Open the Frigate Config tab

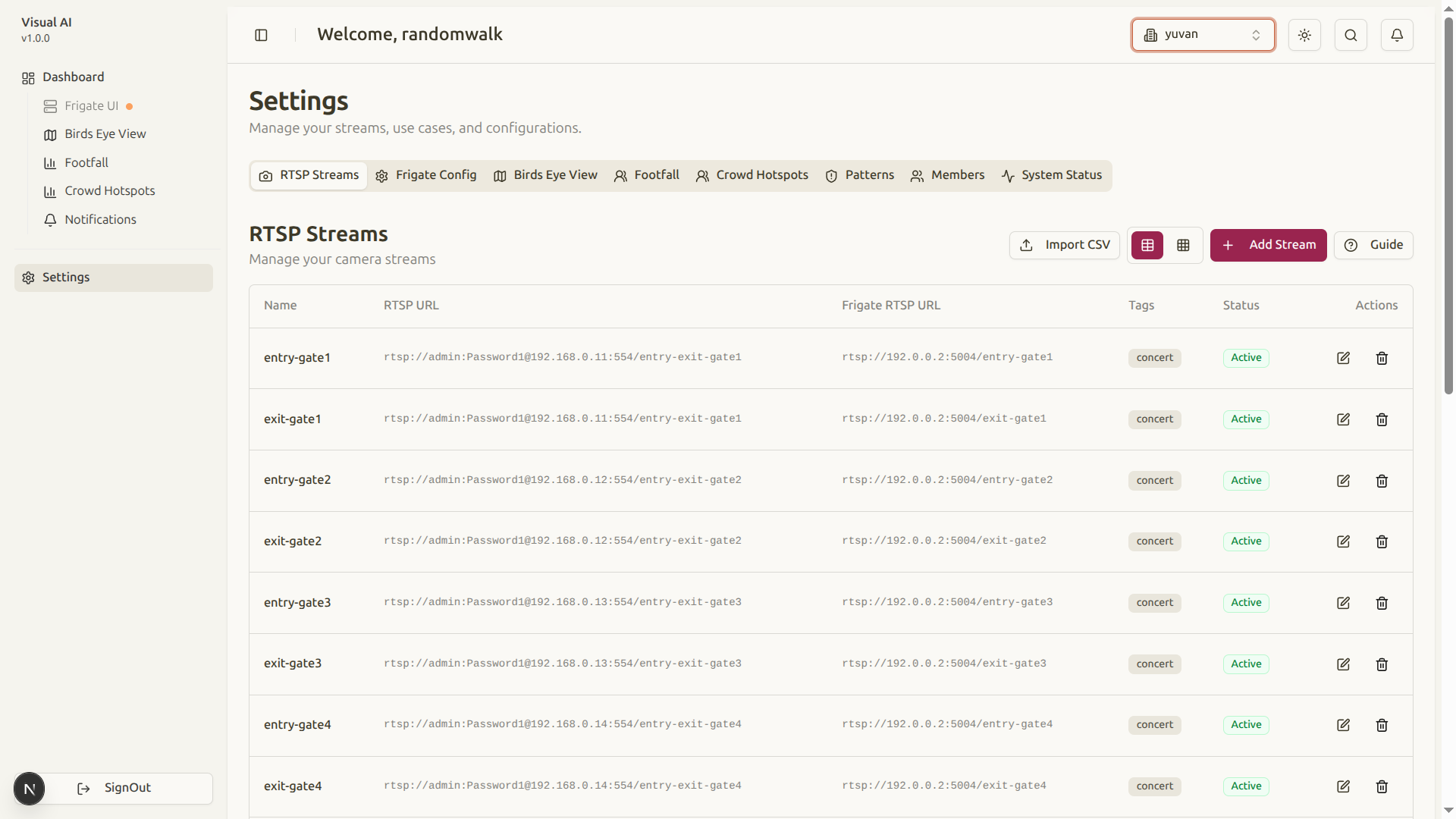(x=426, y=175)
